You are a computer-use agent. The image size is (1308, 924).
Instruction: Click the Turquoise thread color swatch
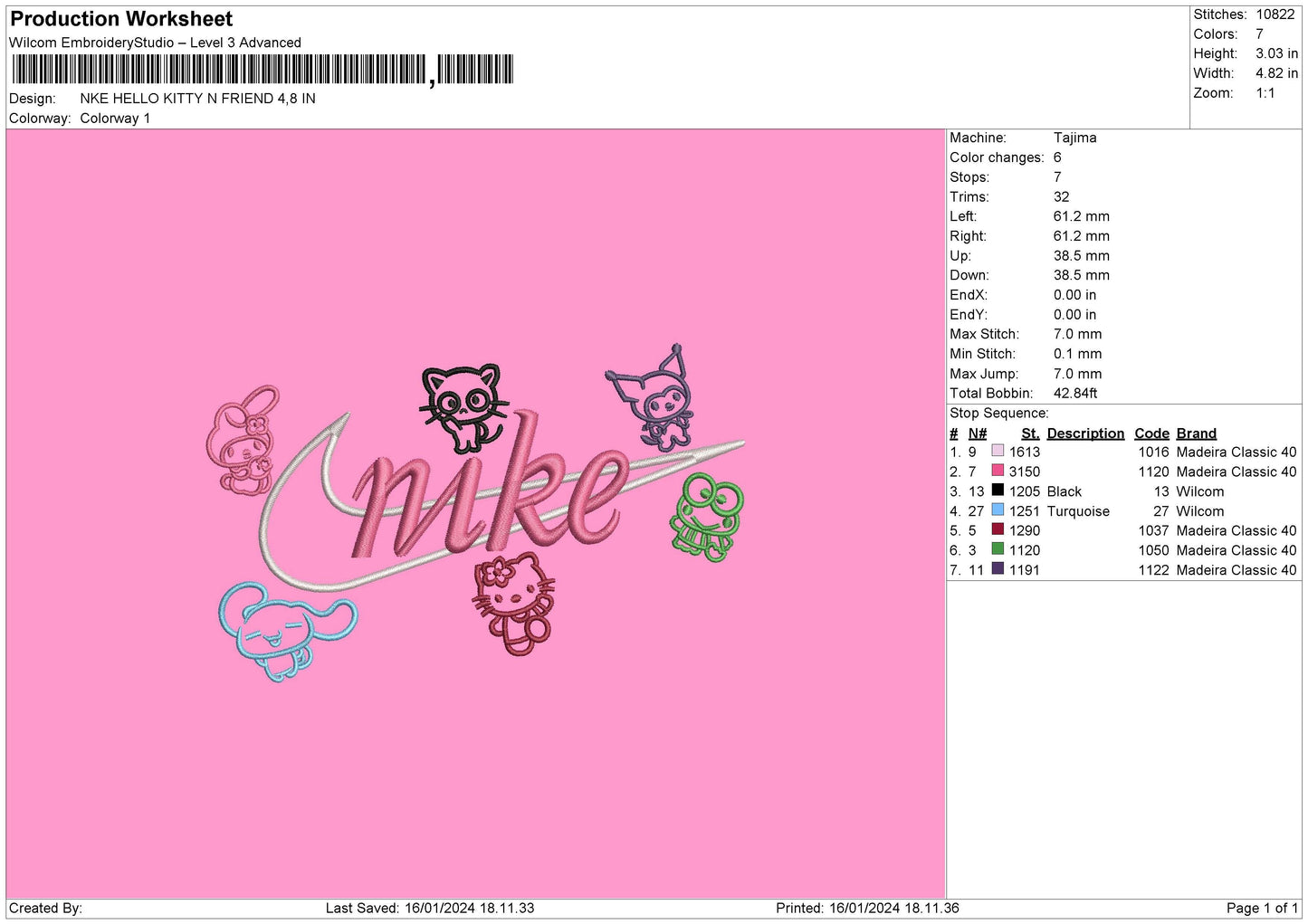pos(998,510)
